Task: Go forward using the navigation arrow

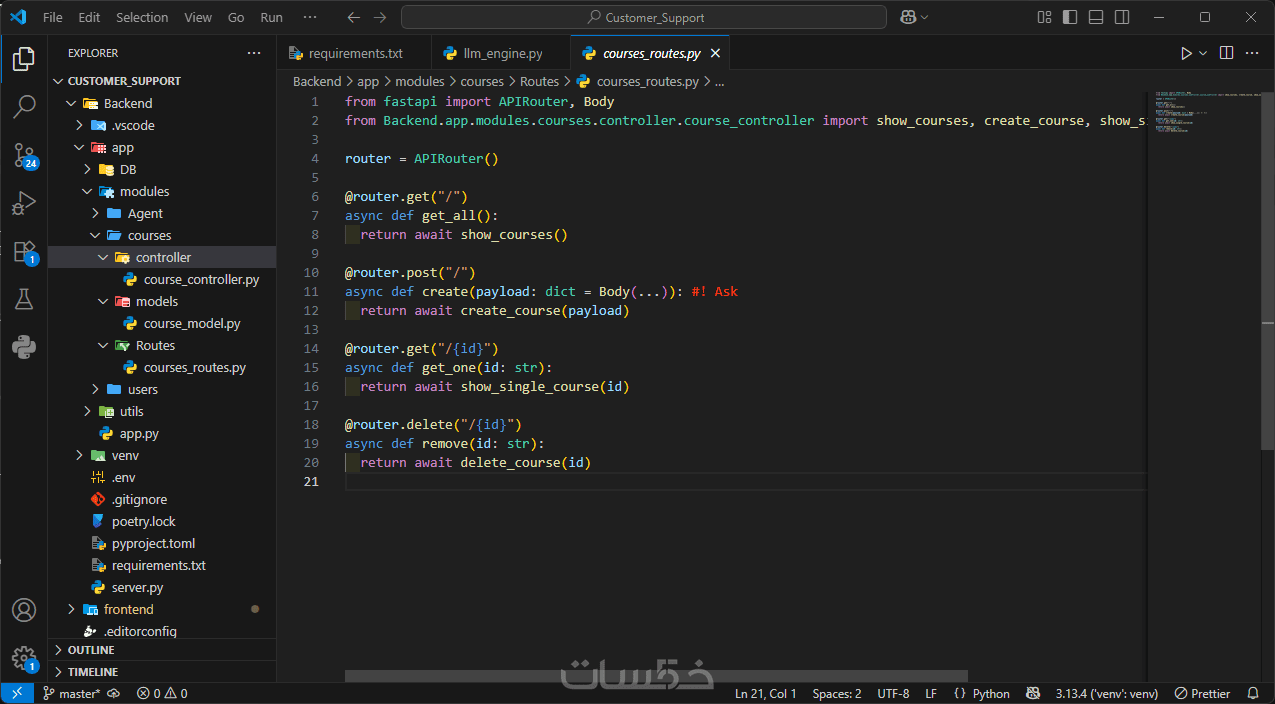Action: [380, 17]
